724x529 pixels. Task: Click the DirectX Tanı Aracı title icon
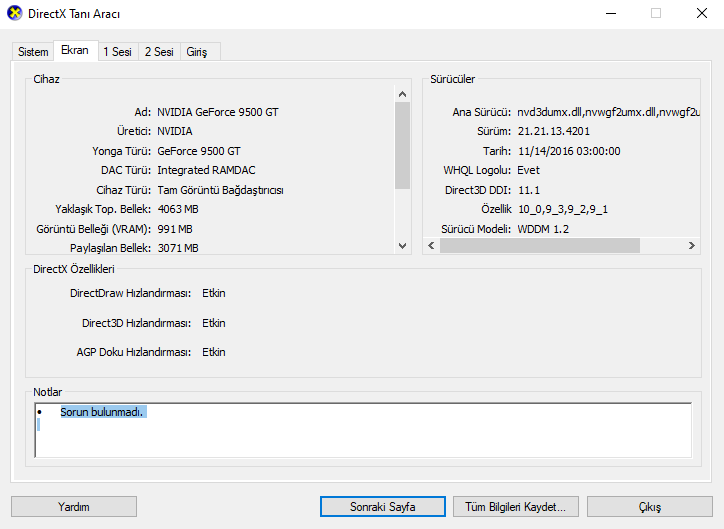pyautogui.click(x=15, y=13)
